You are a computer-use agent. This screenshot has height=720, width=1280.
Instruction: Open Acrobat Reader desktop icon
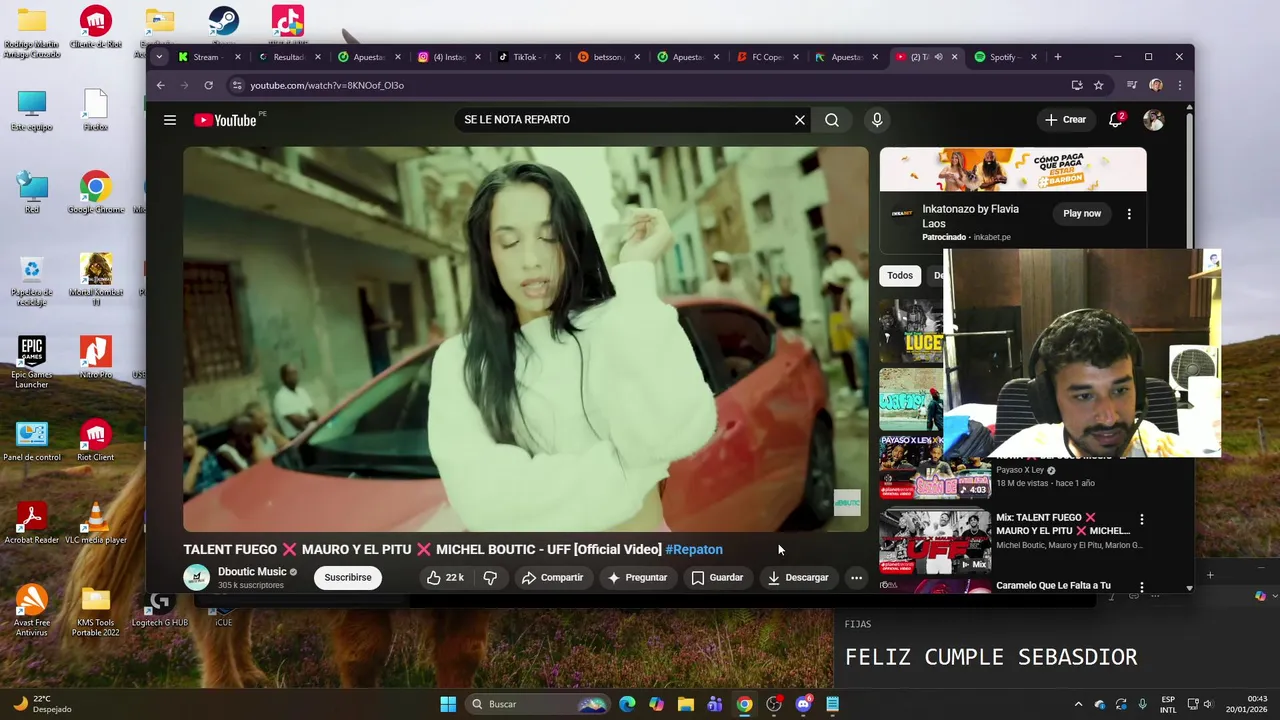pos(32,524)
